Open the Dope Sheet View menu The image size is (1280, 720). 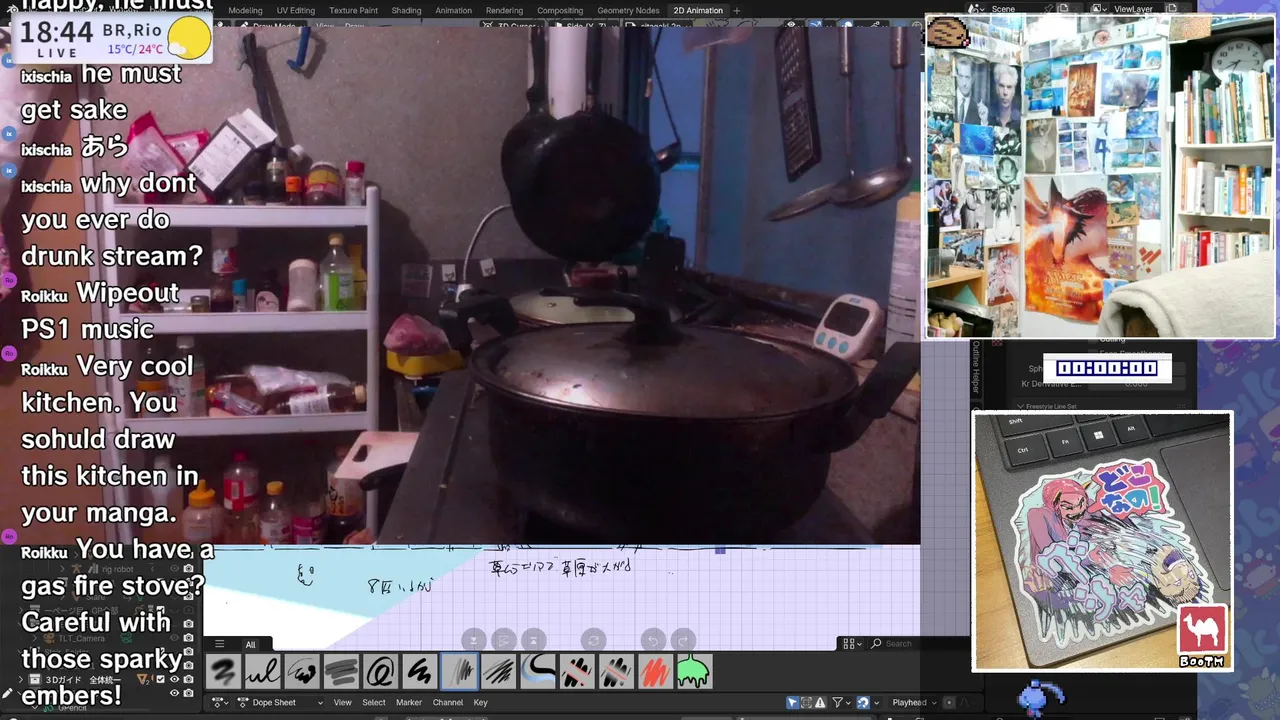tap(342, 702)
